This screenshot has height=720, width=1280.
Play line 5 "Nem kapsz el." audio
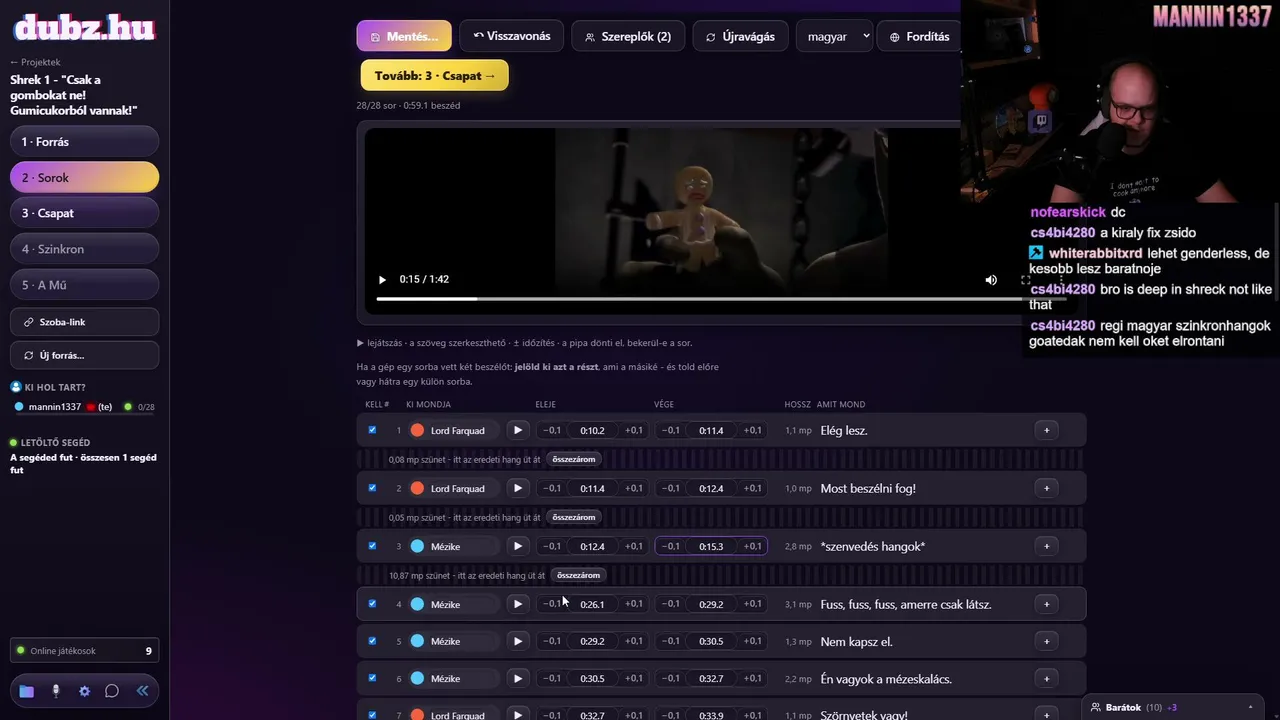click(x=517, y=641)
